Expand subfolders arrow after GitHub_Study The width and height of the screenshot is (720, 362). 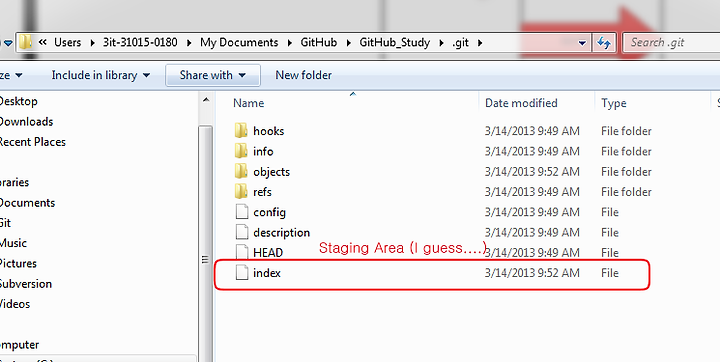[441, 43]
